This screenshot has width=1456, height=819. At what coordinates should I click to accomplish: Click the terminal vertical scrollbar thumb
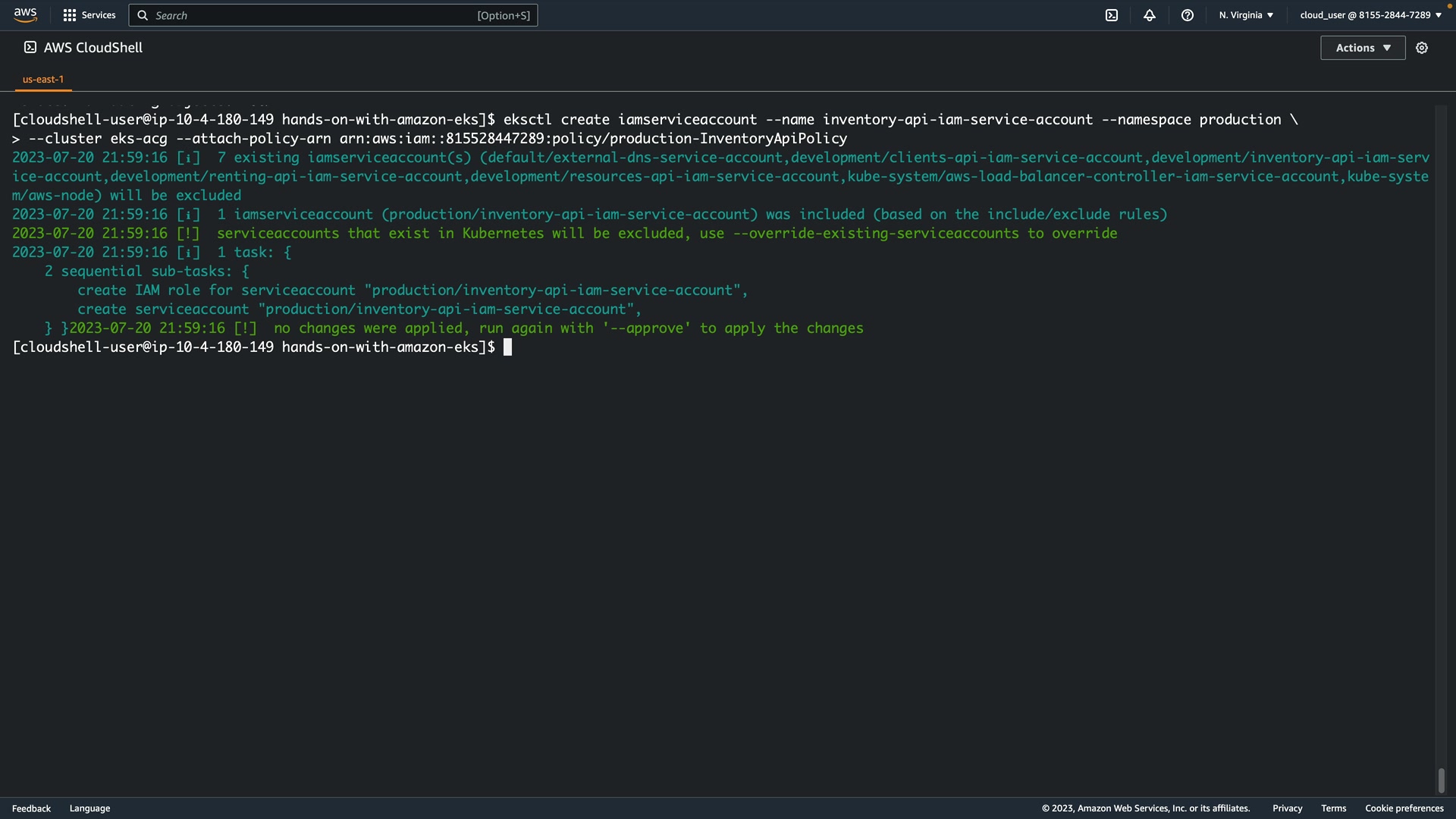[x=1441, y=780]
